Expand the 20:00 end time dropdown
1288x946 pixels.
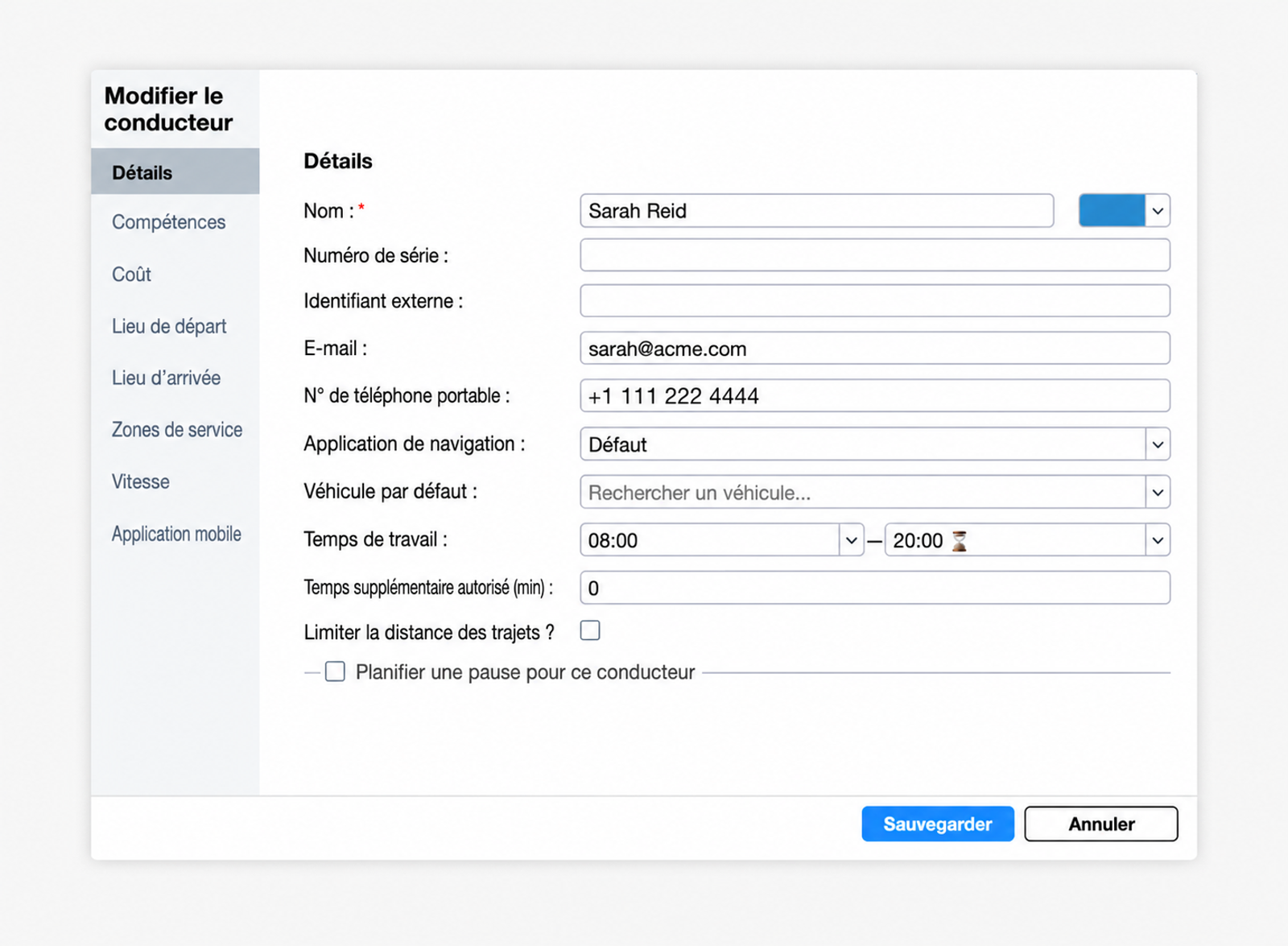pos(1157,540)
